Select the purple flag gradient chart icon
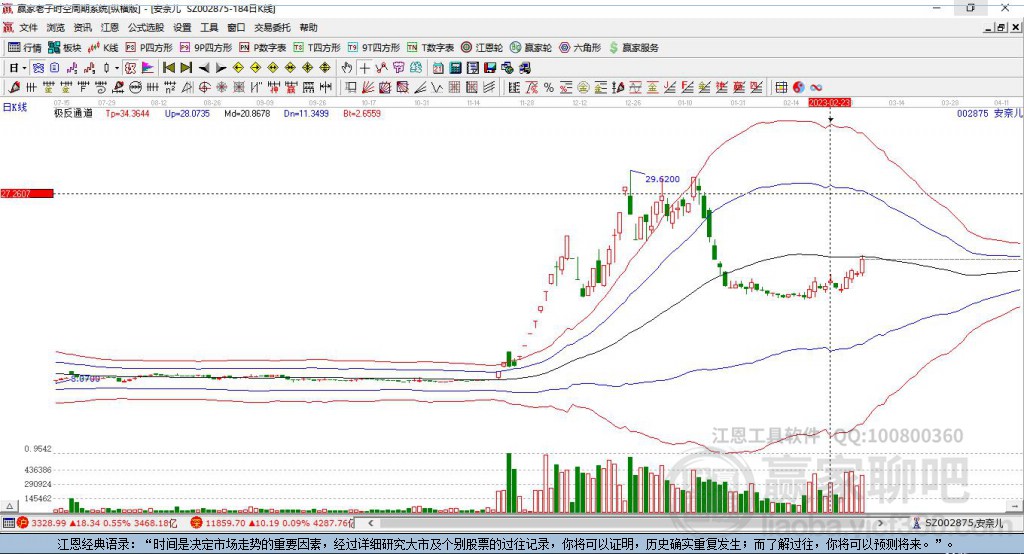Image resolution: width=1024 pixels, height=554 pixels. pos(148,68)
